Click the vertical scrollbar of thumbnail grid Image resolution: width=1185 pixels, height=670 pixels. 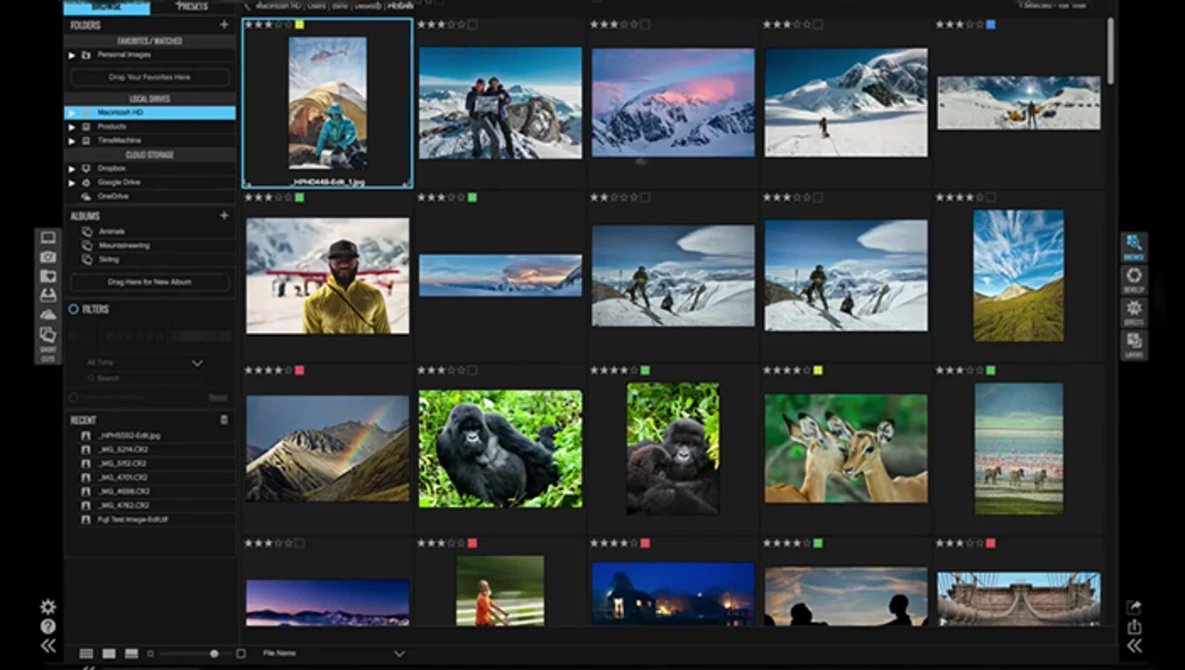[x=1110, y=51]
